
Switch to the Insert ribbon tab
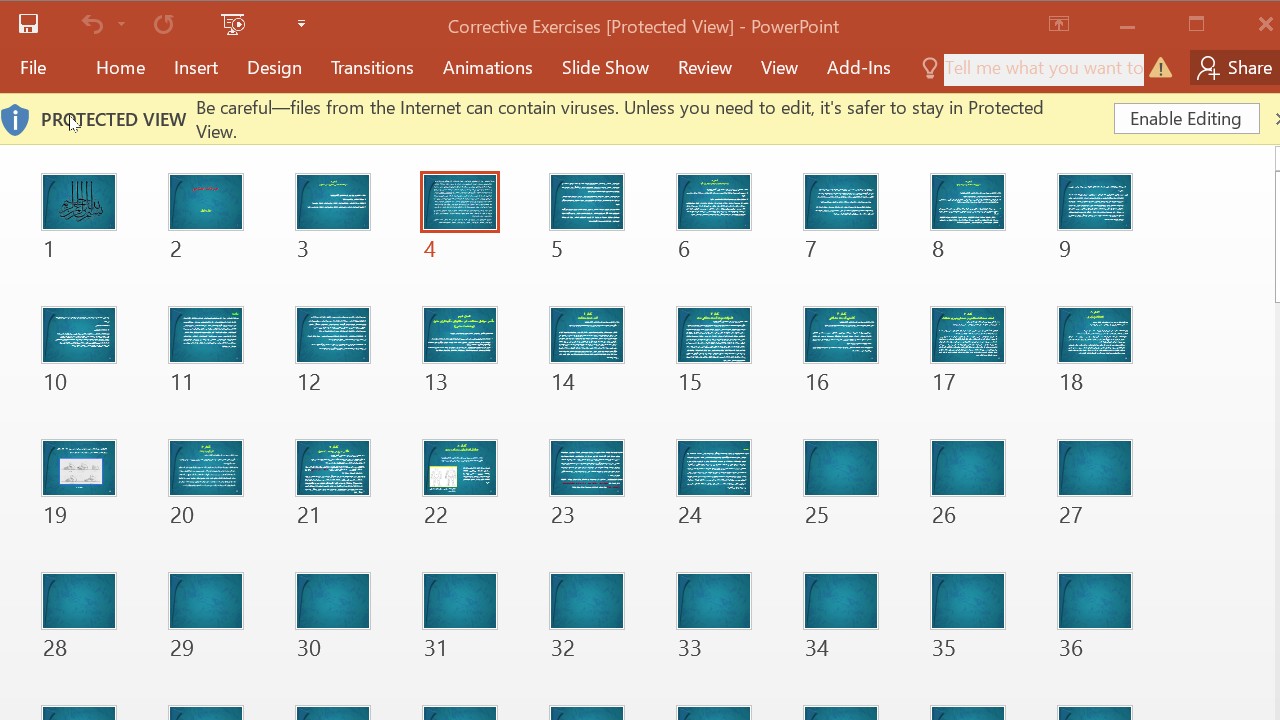pos(196,68)
